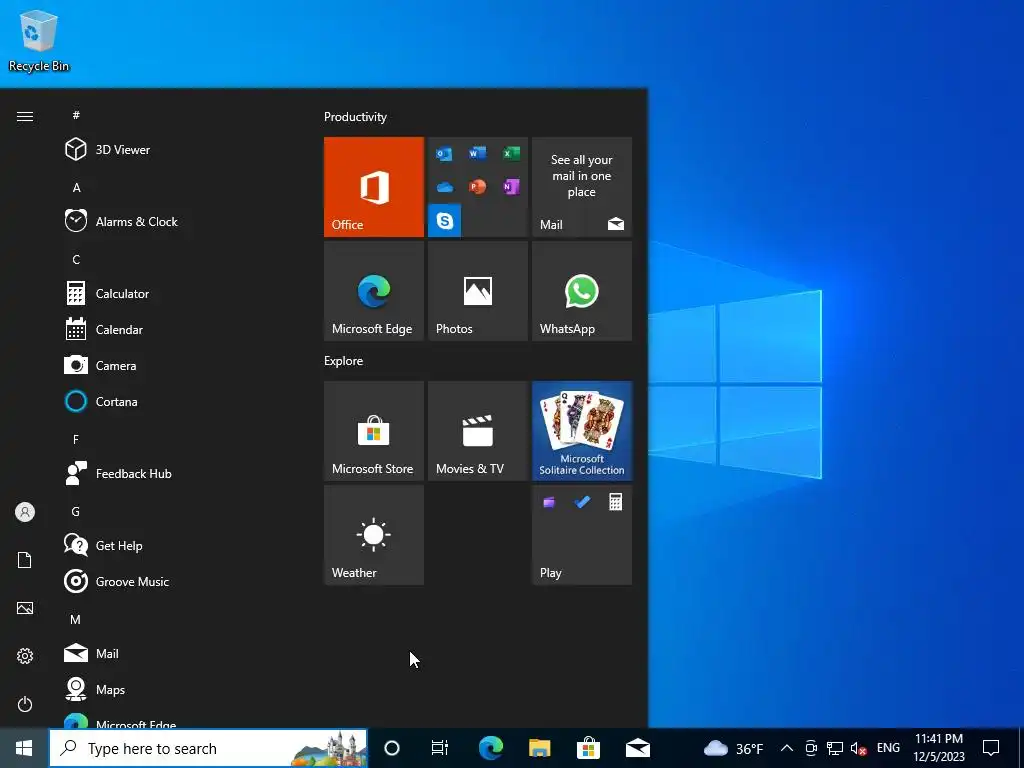
Task: Click the Cortana circle on taskbar
Action: [392, 748]
